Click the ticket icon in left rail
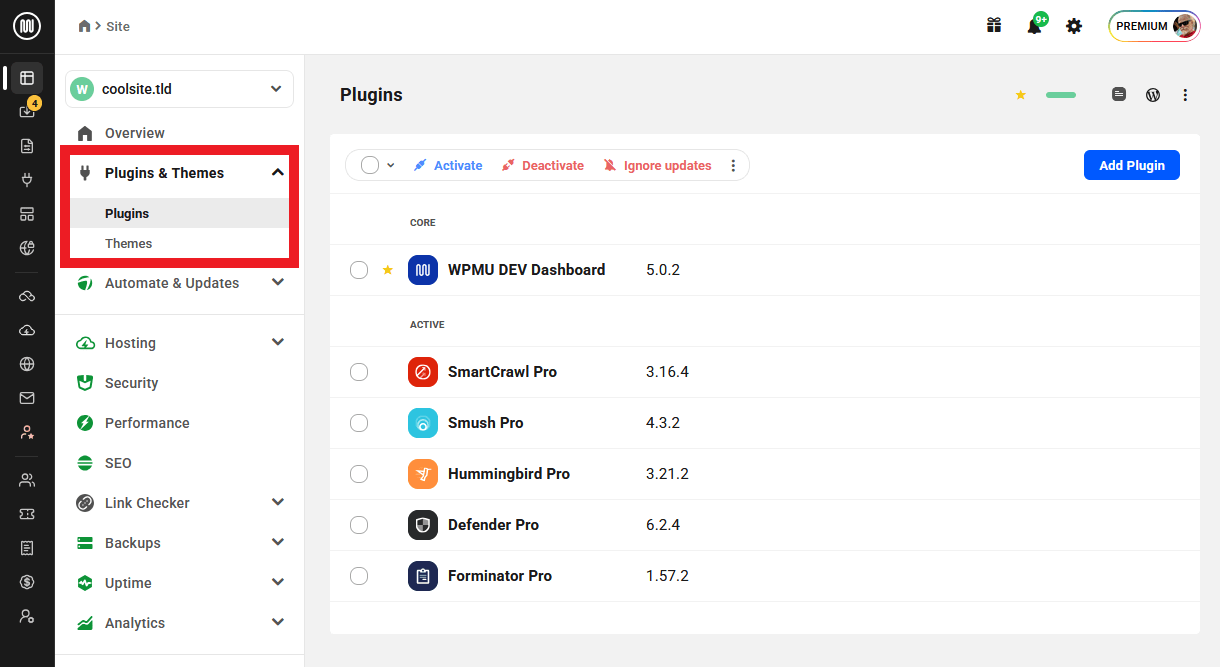 tap(27, 514)
